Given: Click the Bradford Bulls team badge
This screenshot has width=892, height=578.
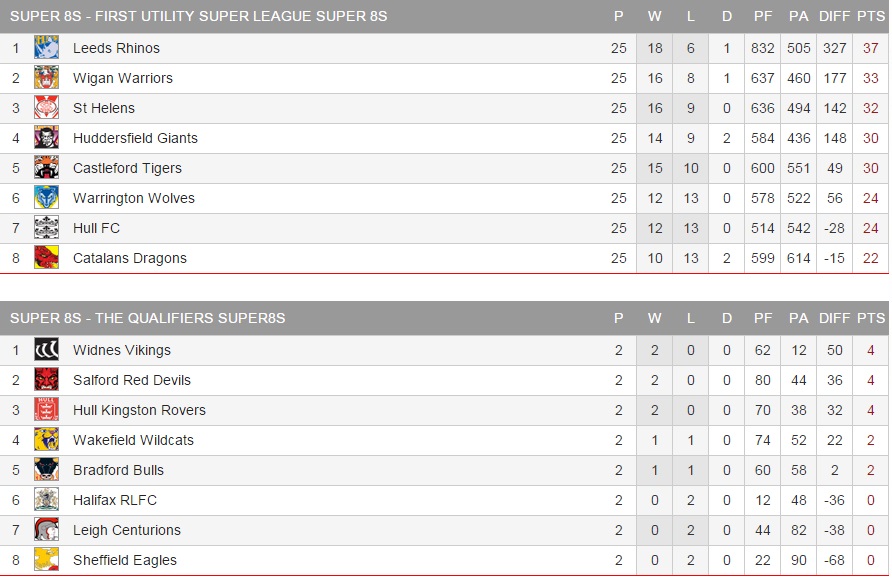Looking at the screenshot, I should (46, 470).
